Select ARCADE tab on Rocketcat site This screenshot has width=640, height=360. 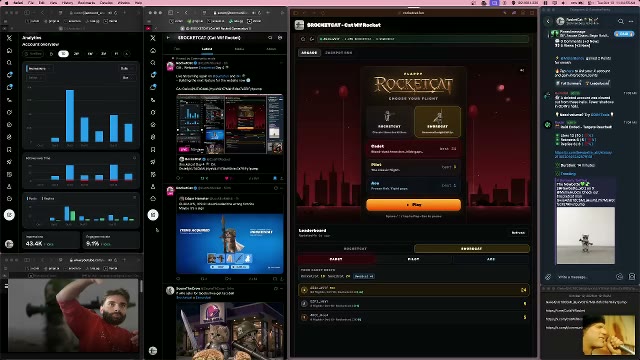(x=309, y=53)
